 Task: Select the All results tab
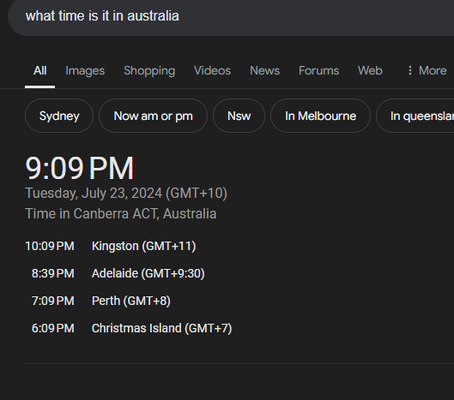pyautogui.click(x=40, y=71)
